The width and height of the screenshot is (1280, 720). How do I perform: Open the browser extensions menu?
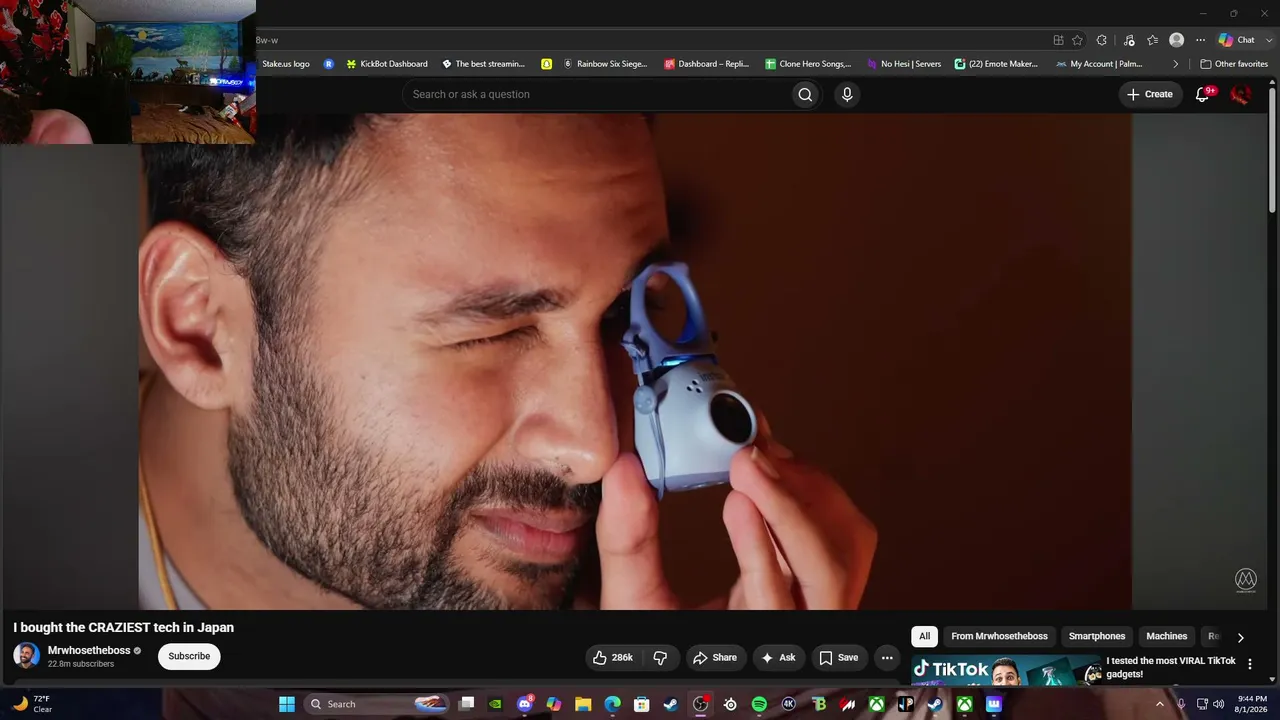pyautogui.click(x=1102, y=40)
